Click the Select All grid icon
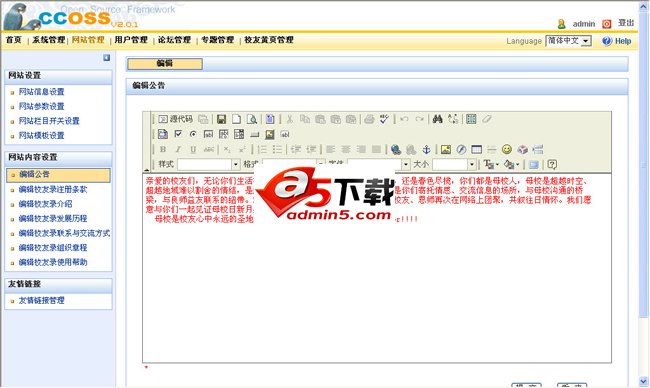Viewport: 650px width, 388px height. [471, 119]
